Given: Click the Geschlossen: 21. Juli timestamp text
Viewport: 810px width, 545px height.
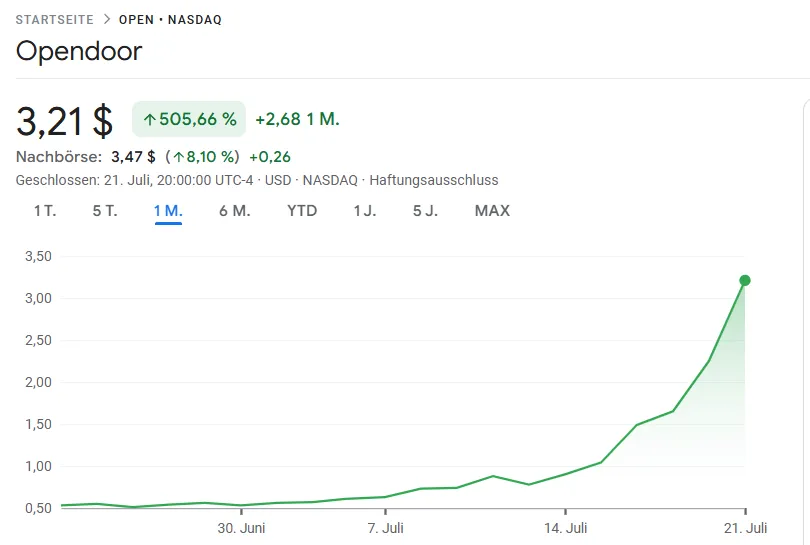Looking at the screenshot, I should 134,180.
